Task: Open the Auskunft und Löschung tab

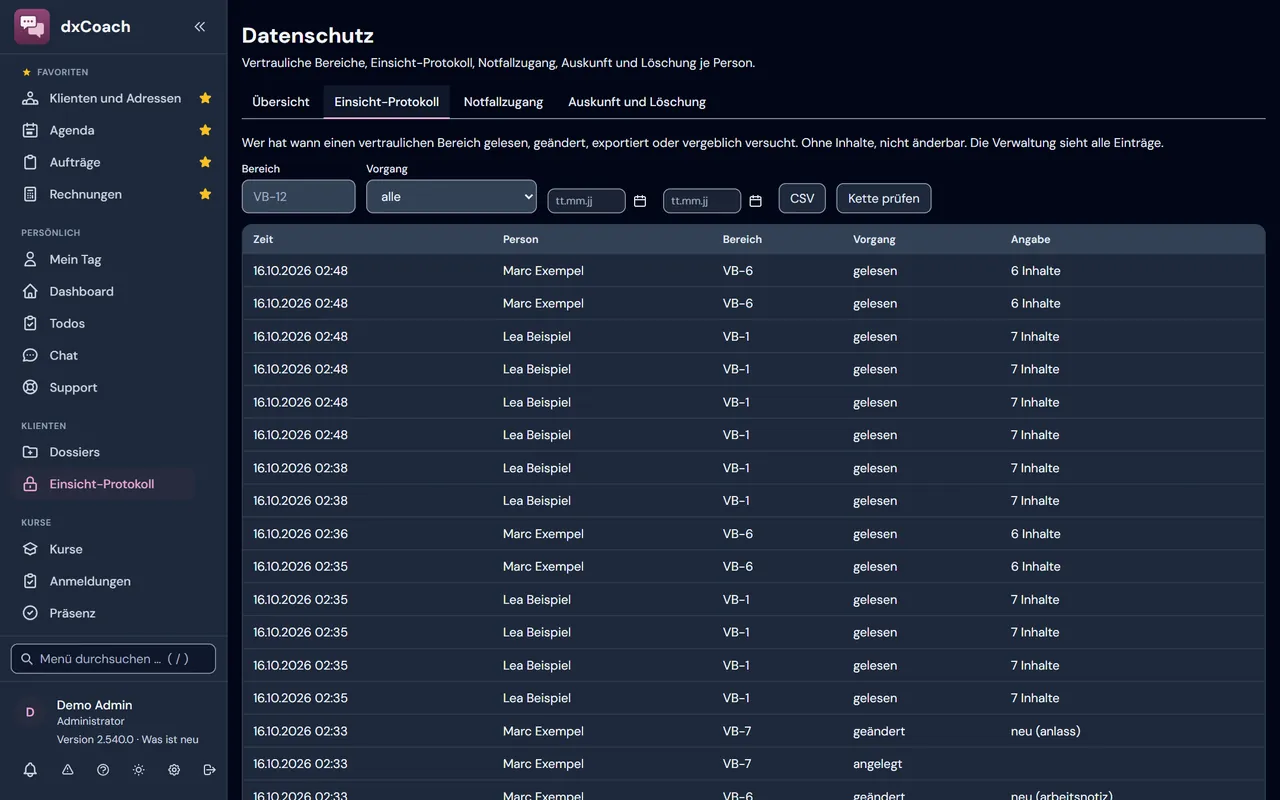Action: tap(637, 102)
